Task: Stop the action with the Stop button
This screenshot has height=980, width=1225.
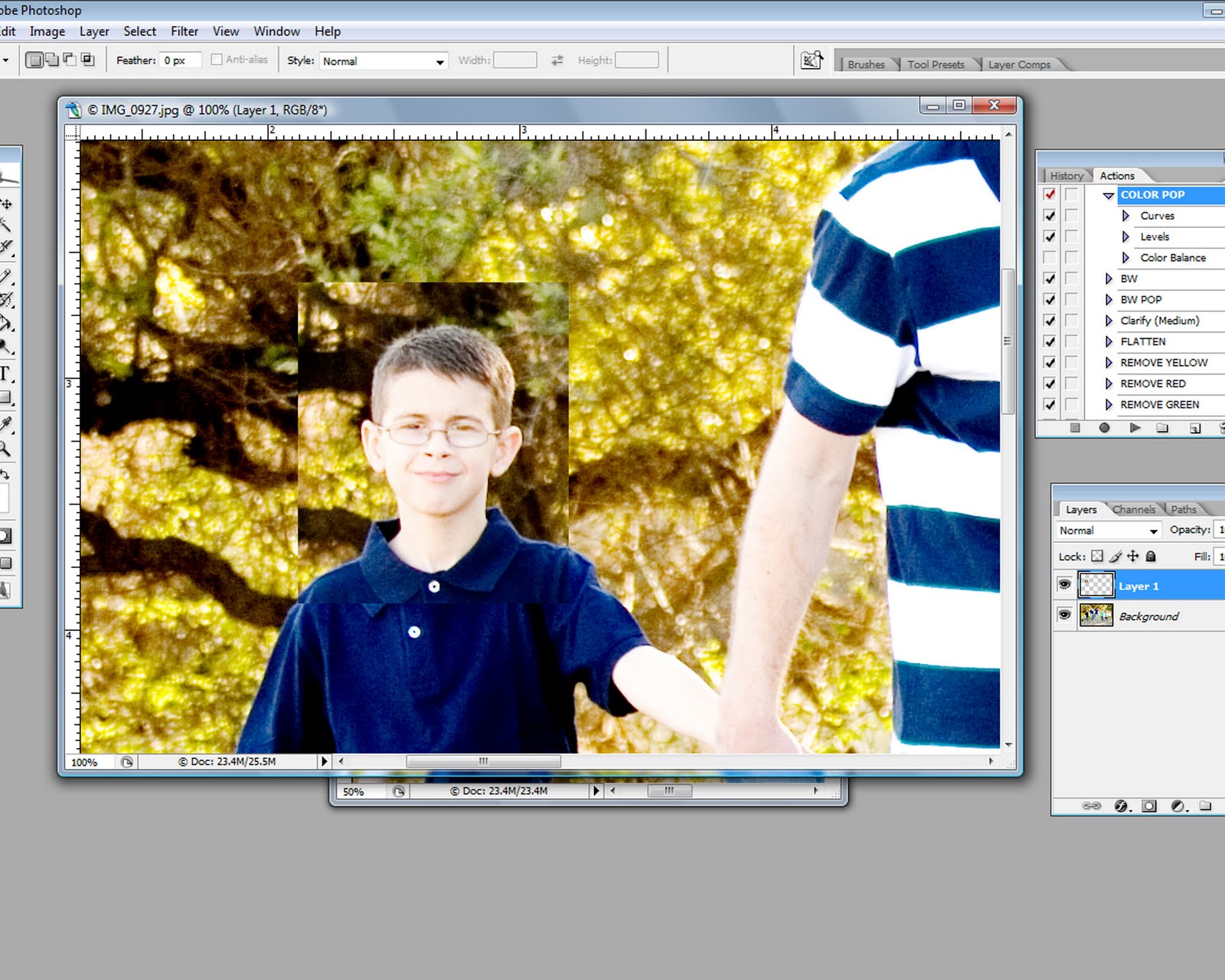Action: [x=1075, y=428]
